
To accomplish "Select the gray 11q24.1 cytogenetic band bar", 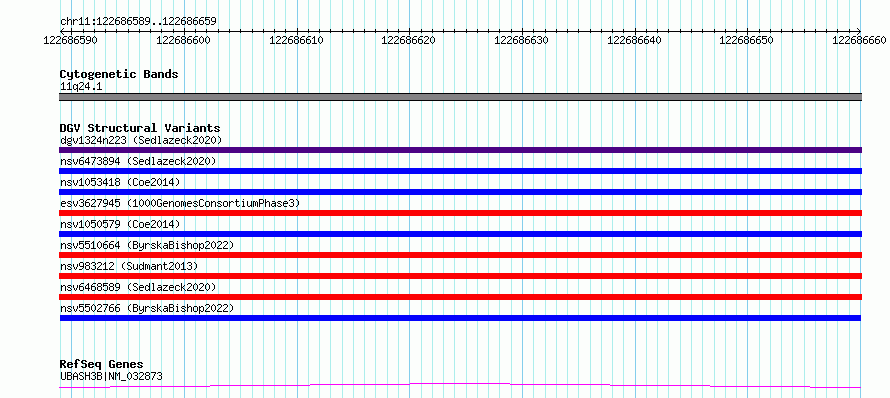I will tap(460, 97).
